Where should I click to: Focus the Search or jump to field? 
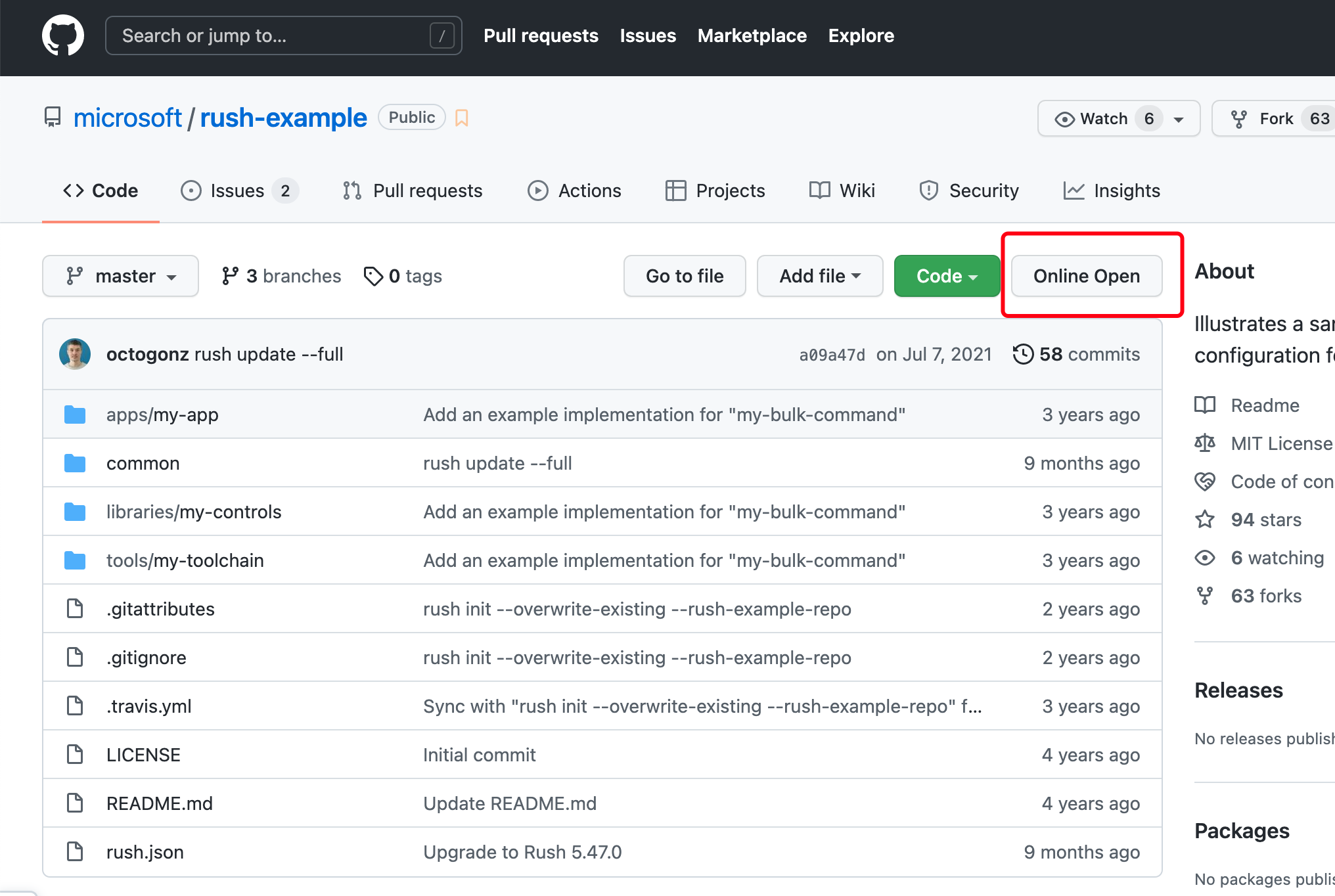(269, 35)
